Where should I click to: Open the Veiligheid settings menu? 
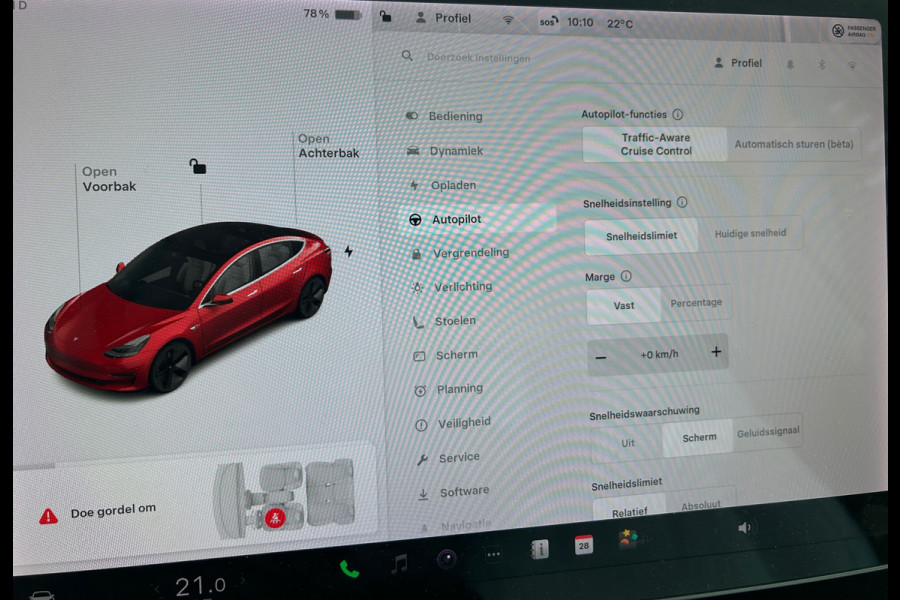[453, 423]
